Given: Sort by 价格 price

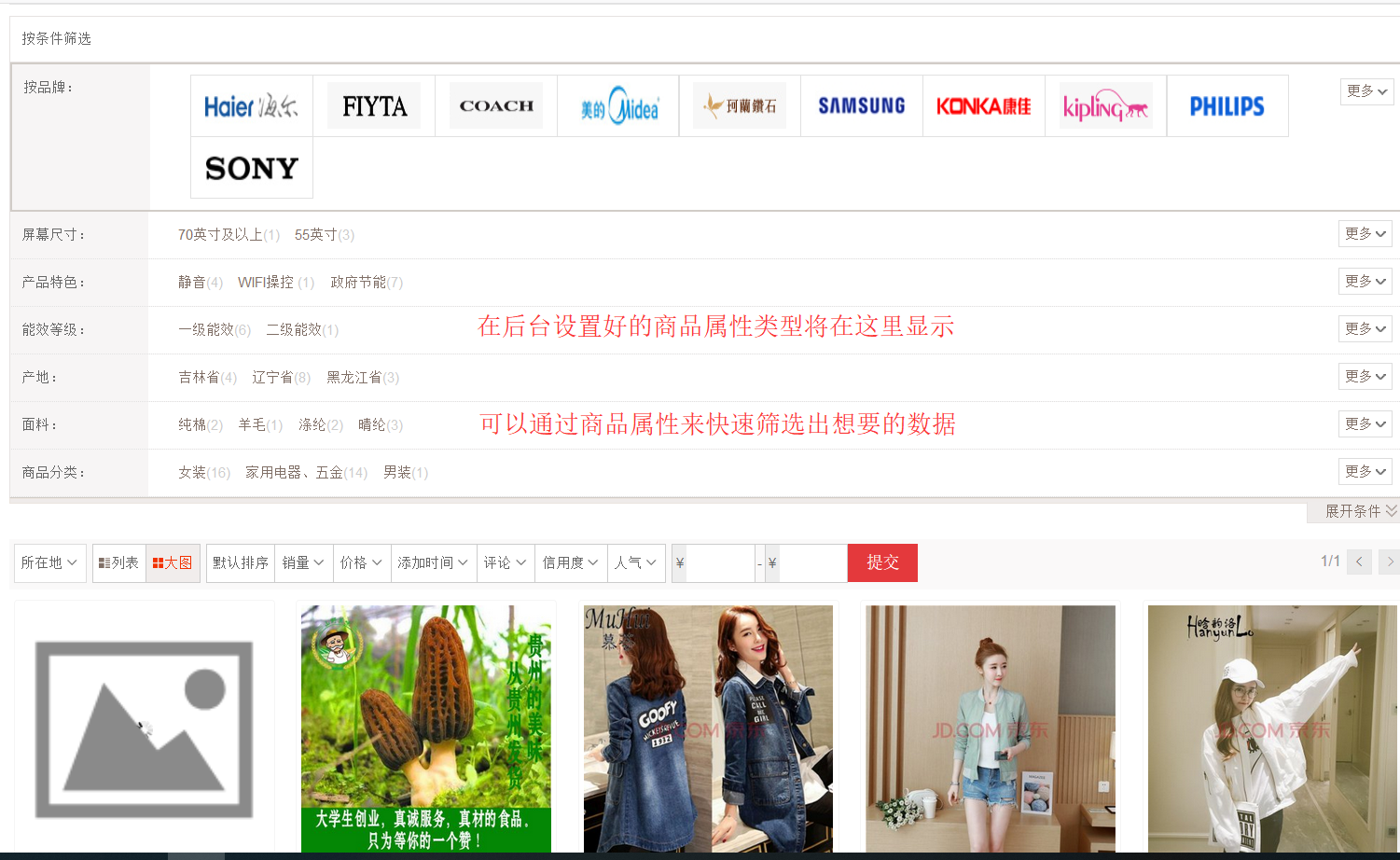Looking at the screenshot, I should coord(362,563).
